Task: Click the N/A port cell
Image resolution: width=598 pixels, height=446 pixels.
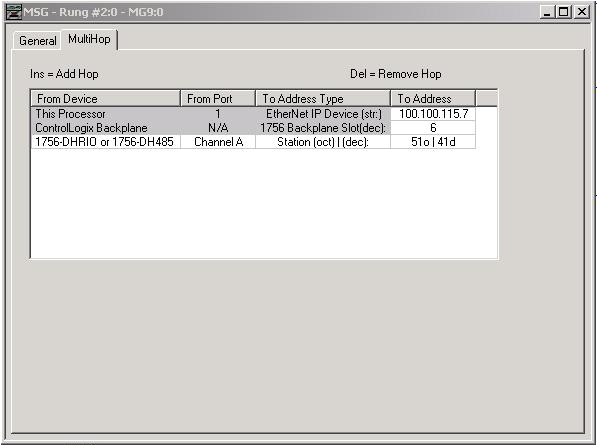Action: point(218,128)
